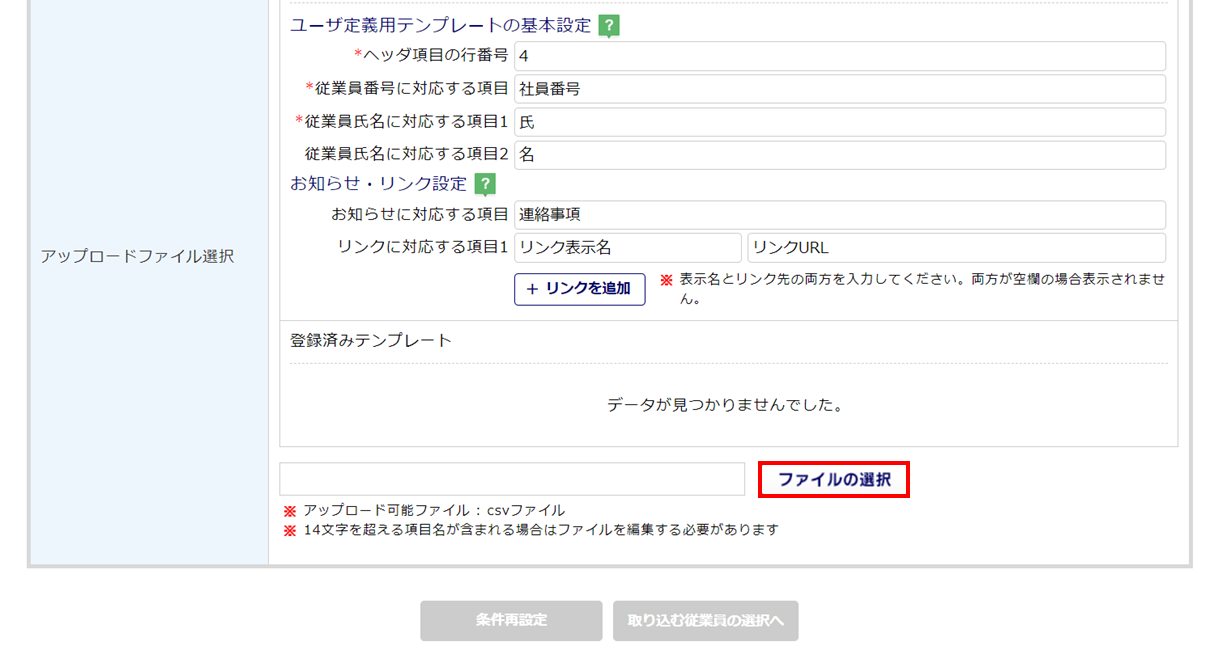
Task: Open help icon beside お知らせ・リンク設定
Action: pos(485,184)
